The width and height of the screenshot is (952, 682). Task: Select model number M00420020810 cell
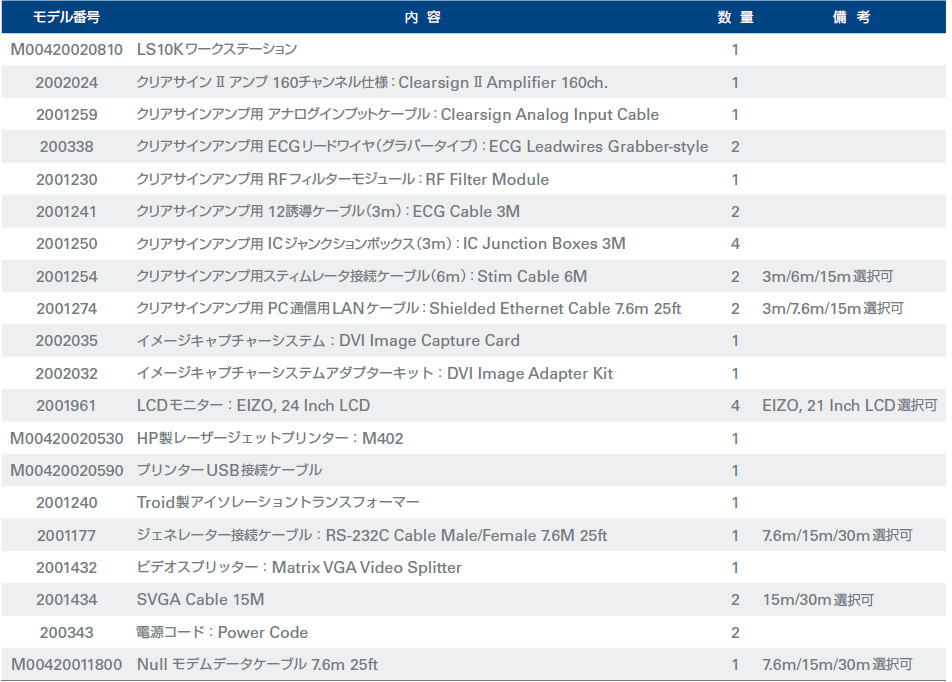(66, 49)
